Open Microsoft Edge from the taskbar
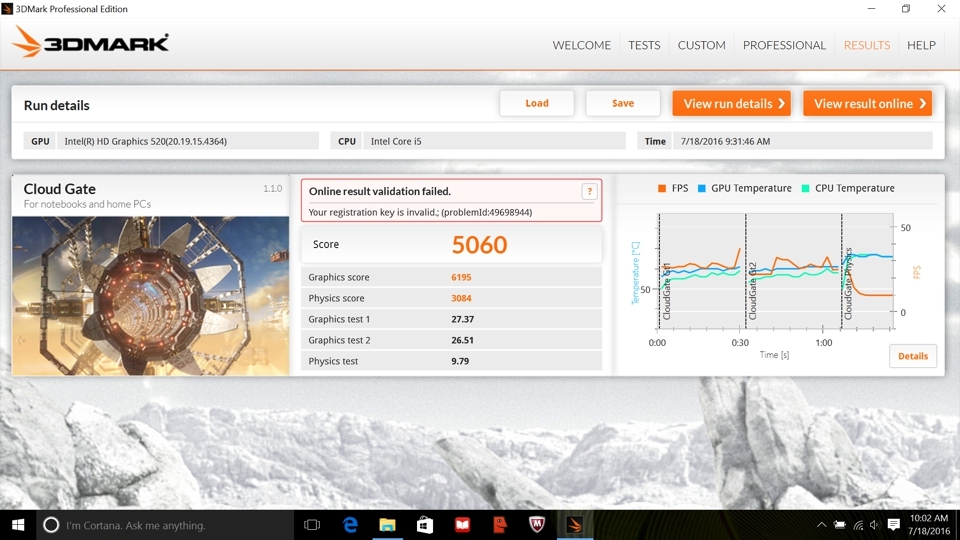Screen dimensions: 960x540 coord(350,525)
